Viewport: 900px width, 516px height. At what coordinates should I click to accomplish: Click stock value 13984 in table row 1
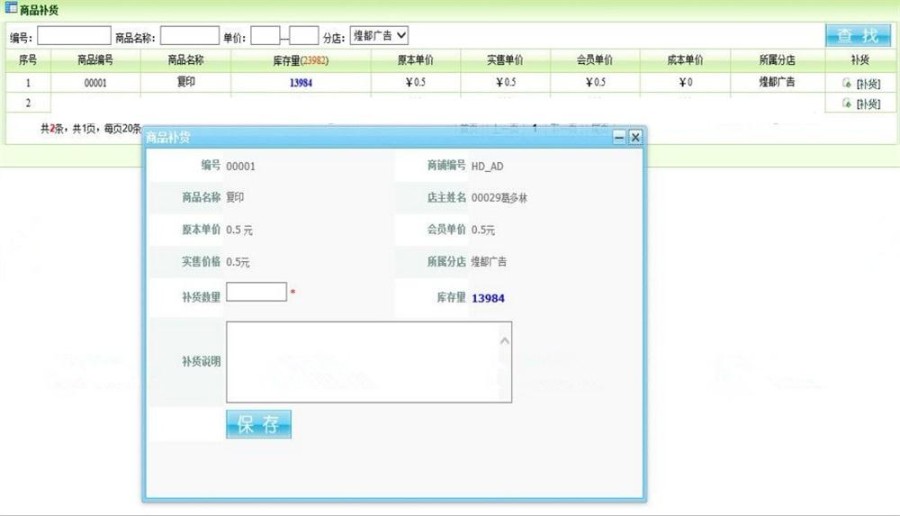301,83
